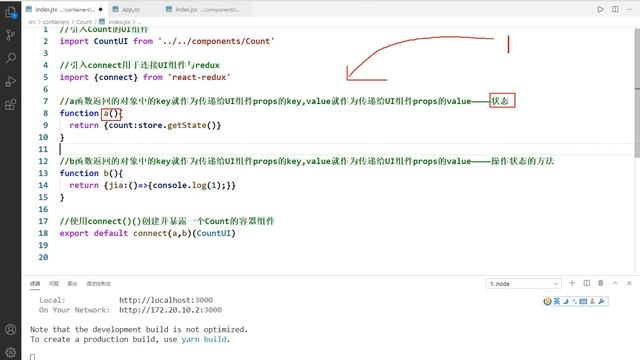Click the 'Local:' terminal label
640x360 pixels.
(52, 300)
